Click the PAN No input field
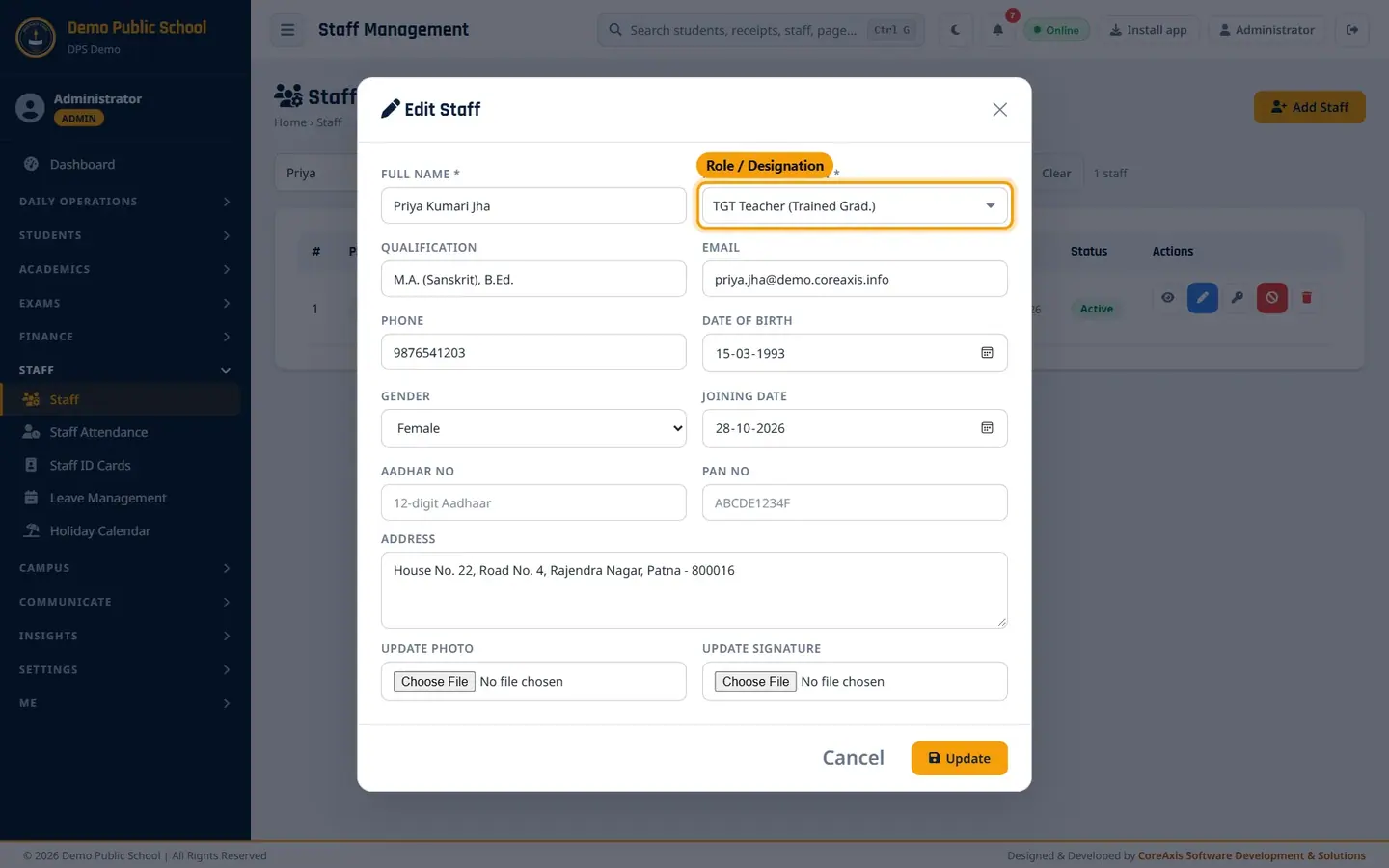The height and width of the screenshot is (868, 1389). tap(855, 502)
